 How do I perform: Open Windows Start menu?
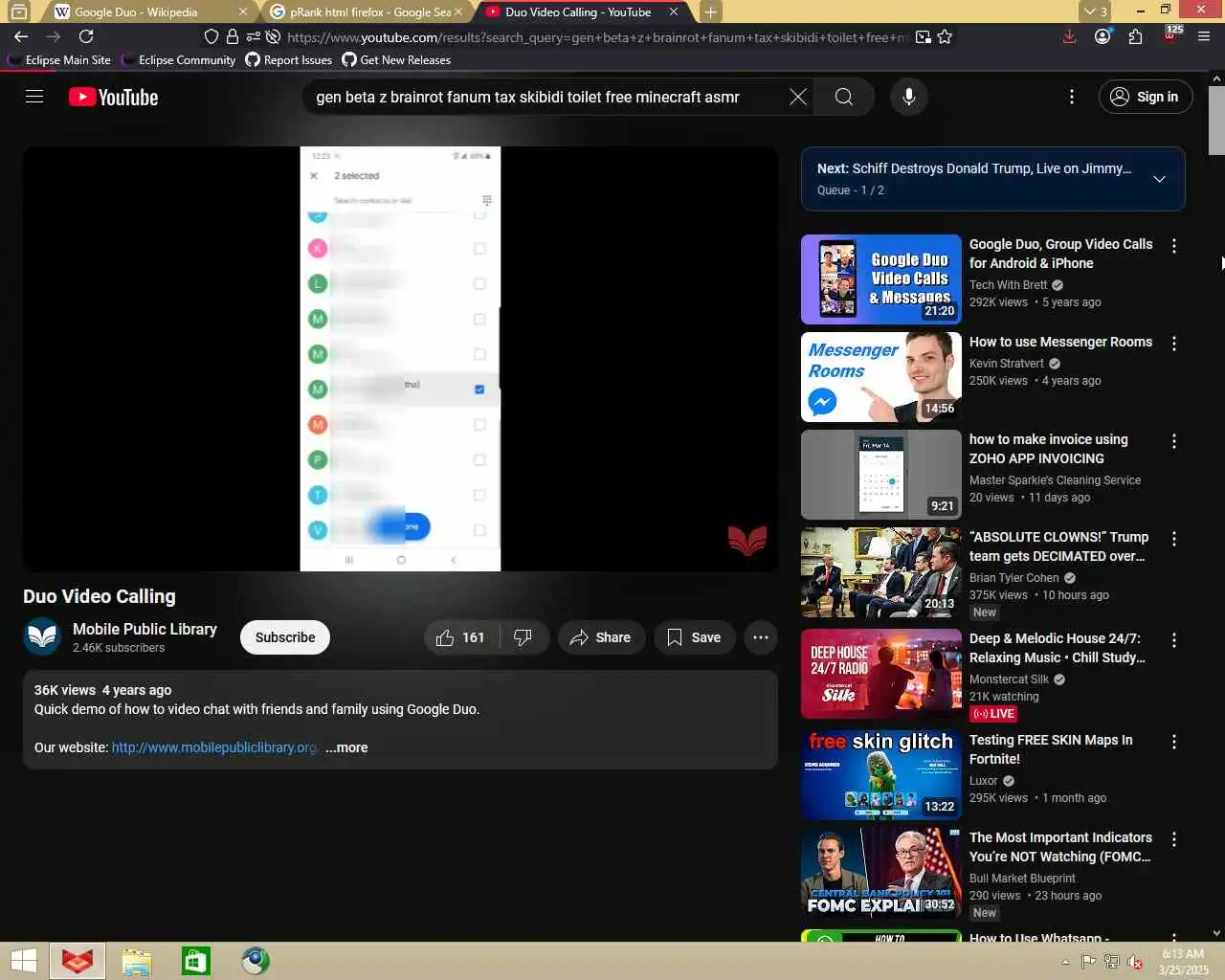pos(23,961)
